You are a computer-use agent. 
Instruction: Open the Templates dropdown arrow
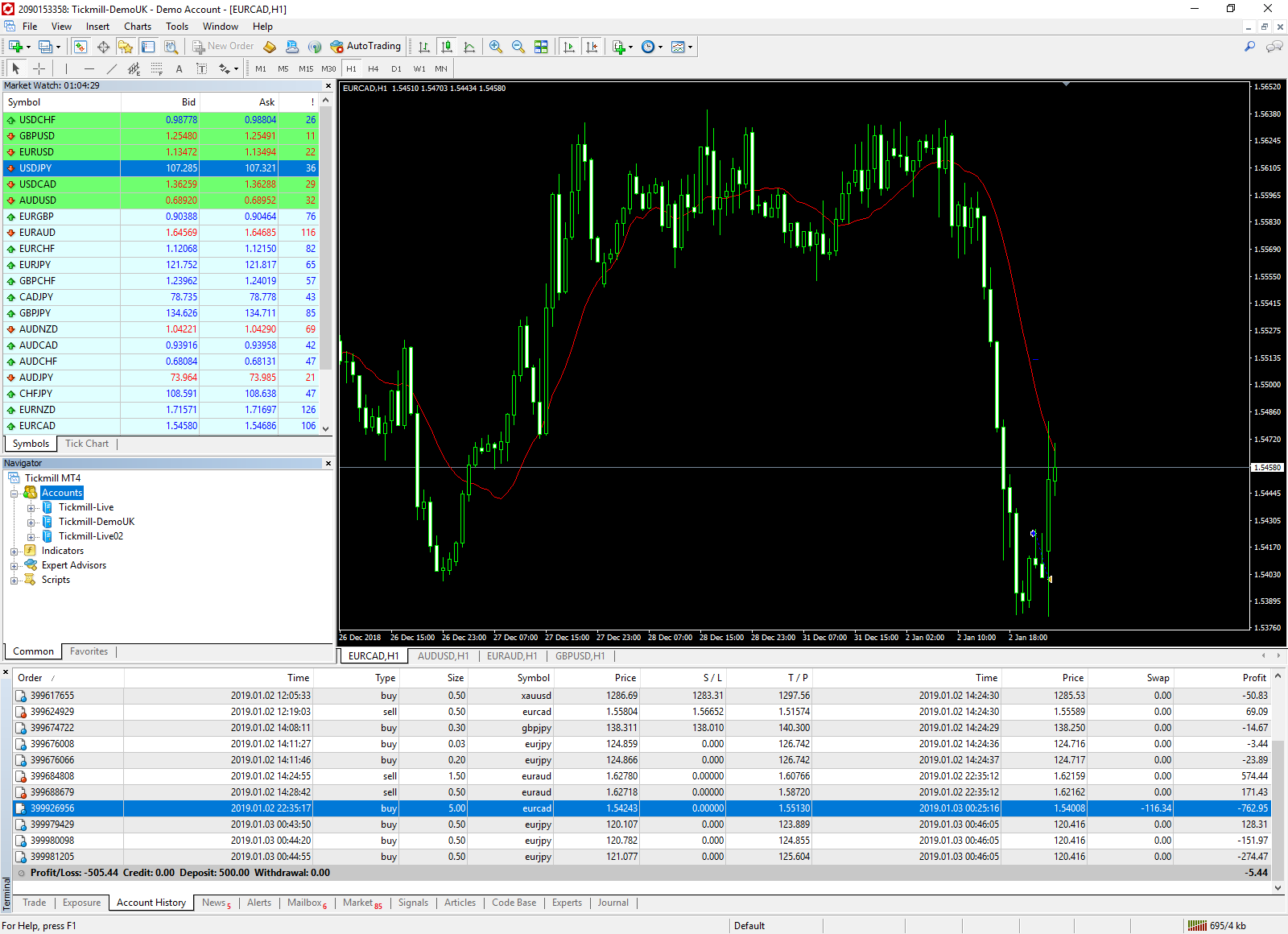pos(690,48)
